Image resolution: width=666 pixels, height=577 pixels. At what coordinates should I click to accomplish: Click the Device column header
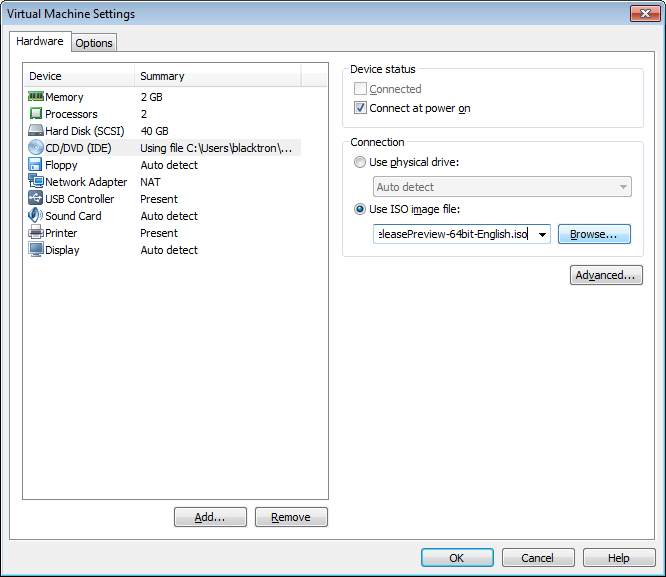point(79,76)
